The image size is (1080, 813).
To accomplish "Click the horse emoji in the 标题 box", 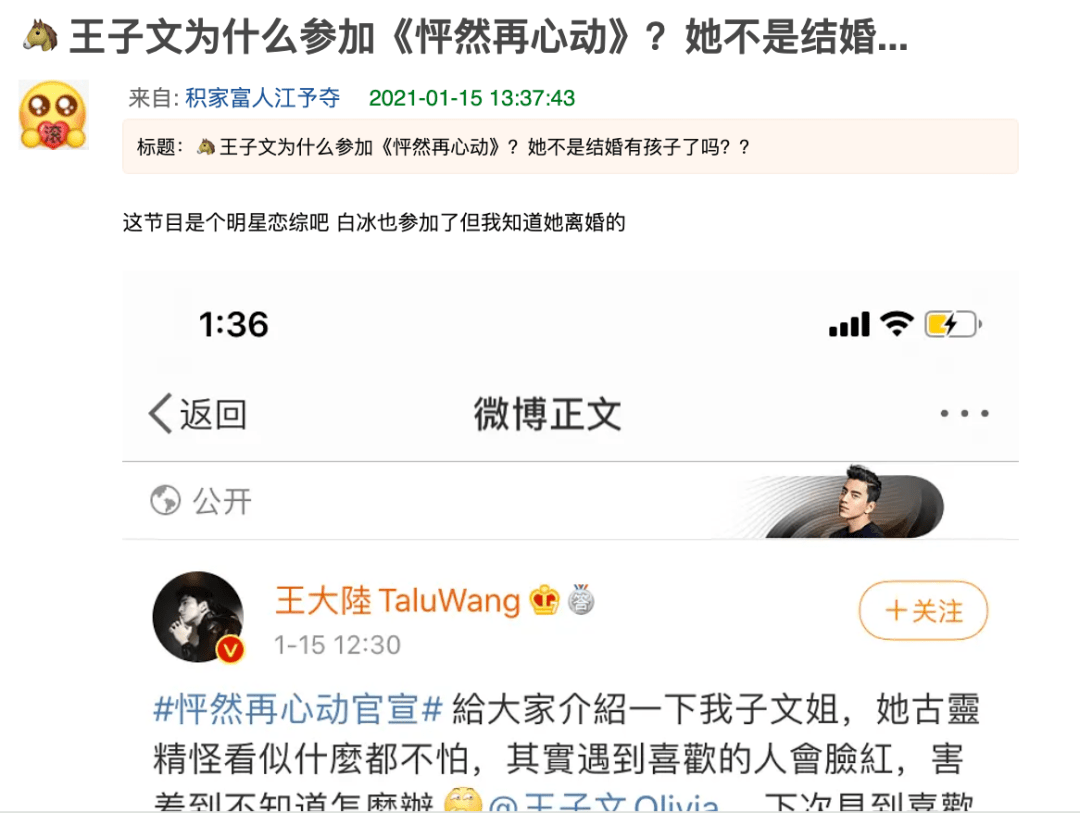I will [x=206, y=147].
